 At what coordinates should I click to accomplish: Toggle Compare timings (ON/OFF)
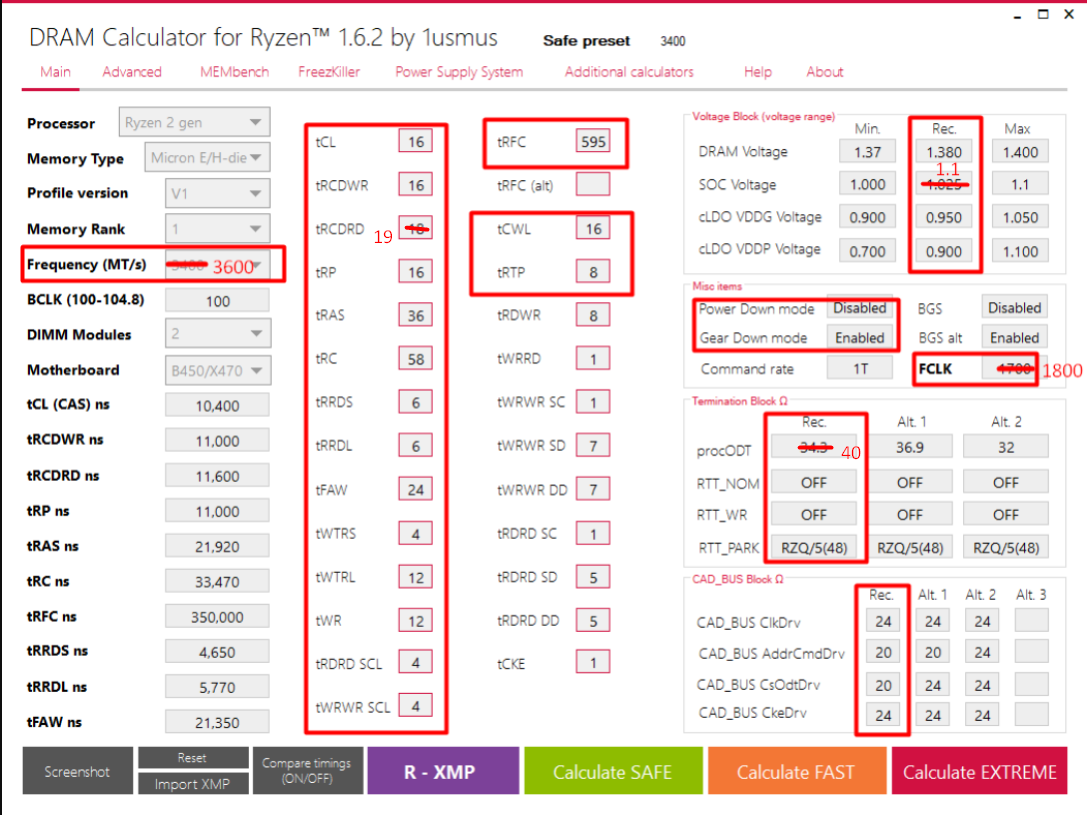[x=307, y=771]
